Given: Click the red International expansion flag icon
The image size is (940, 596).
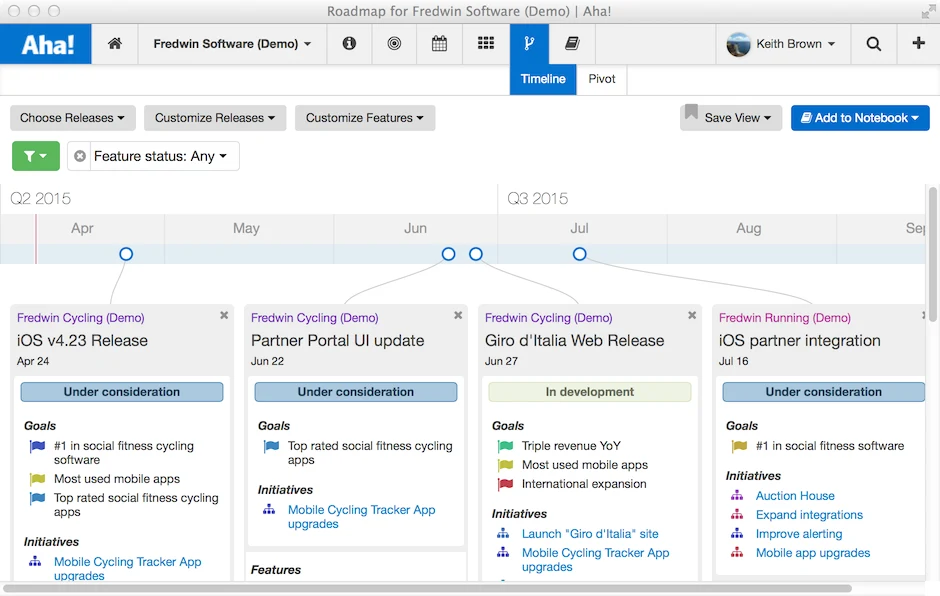Looking at the screenshot, I should 505,484.
